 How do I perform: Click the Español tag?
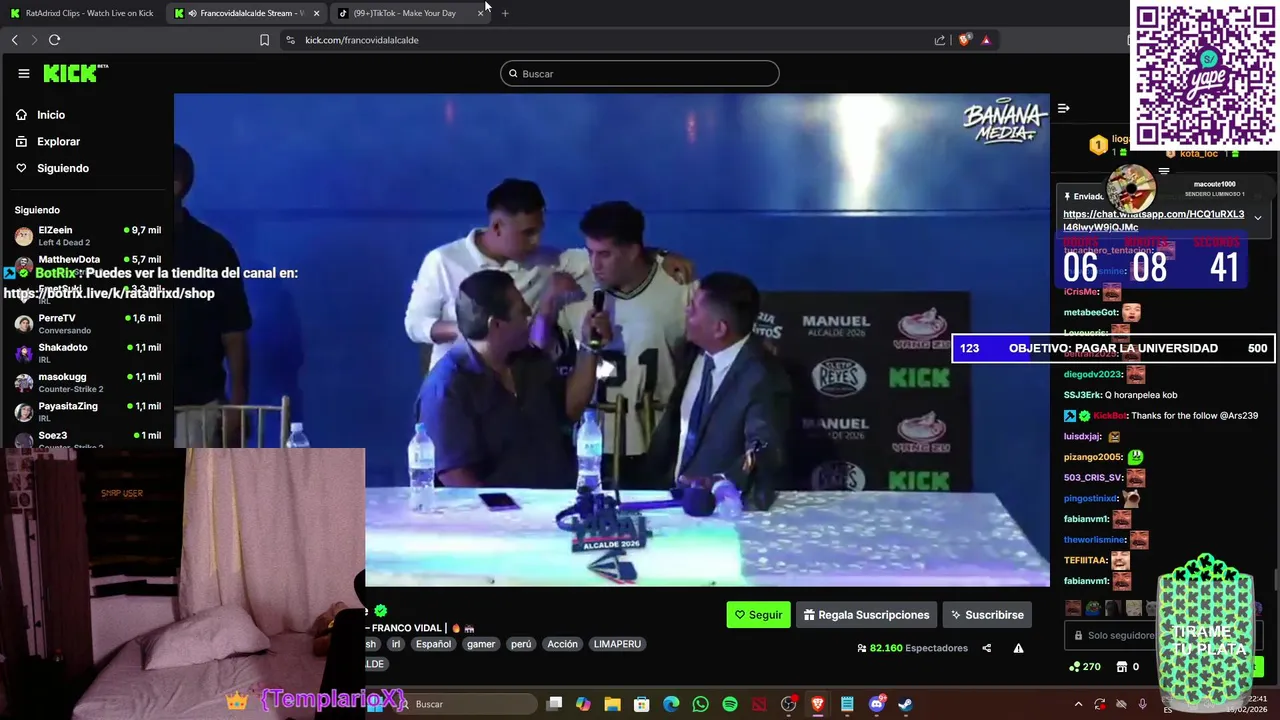pyautogui.click(x=433, y=644)
